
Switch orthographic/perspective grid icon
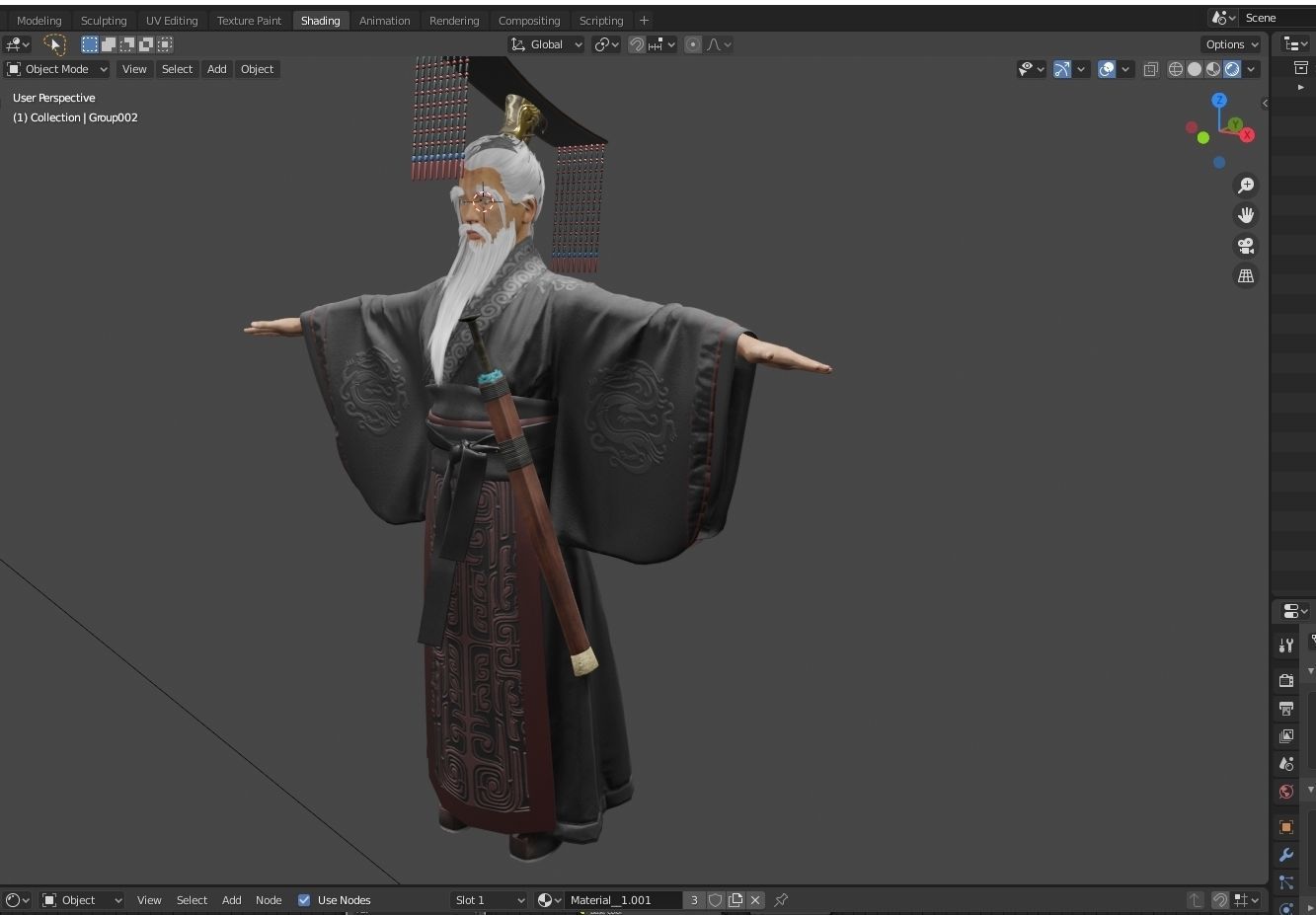coord(1246,276)
